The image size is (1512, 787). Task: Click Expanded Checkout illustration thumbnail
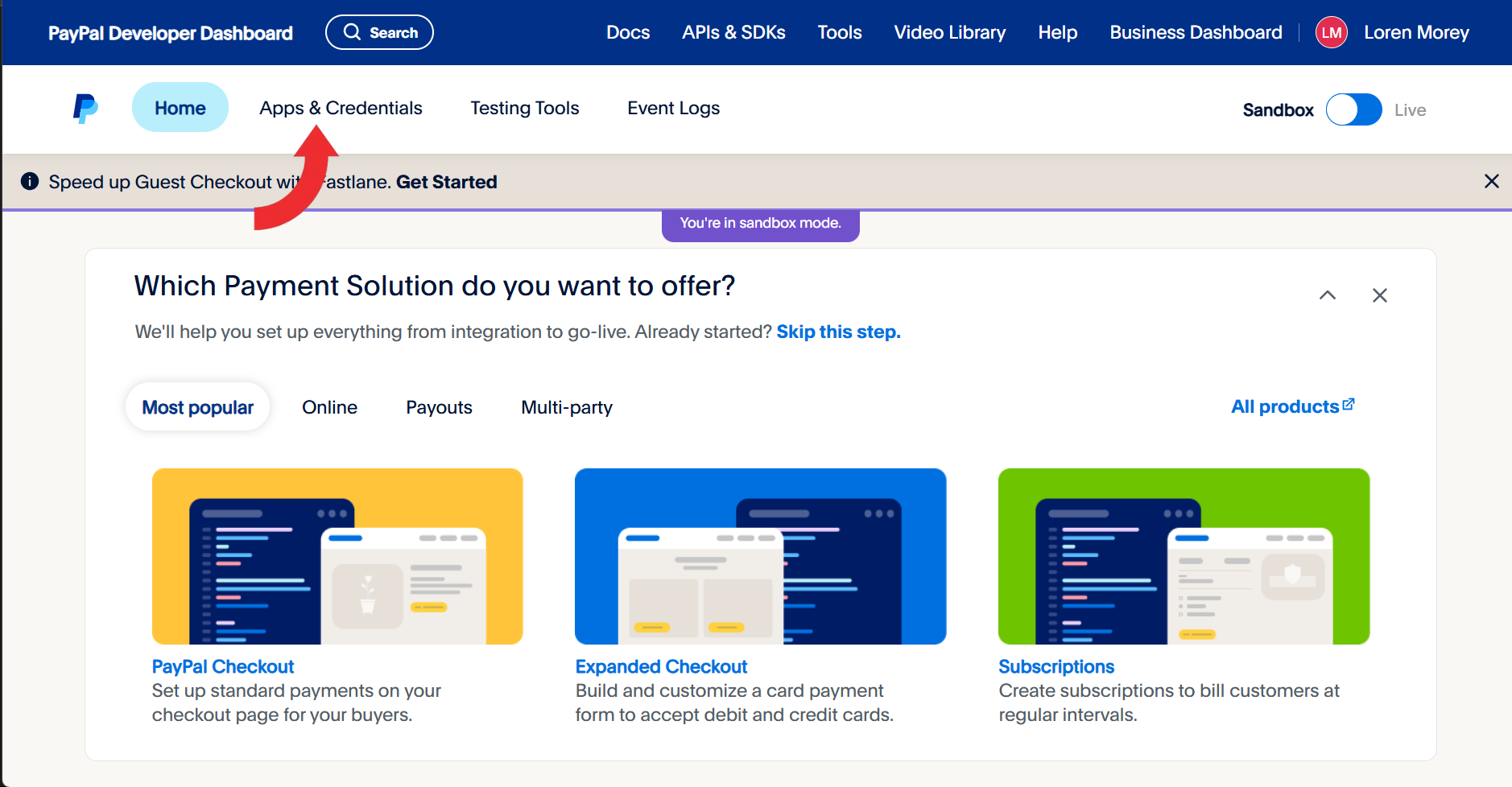tap(761, 556)
